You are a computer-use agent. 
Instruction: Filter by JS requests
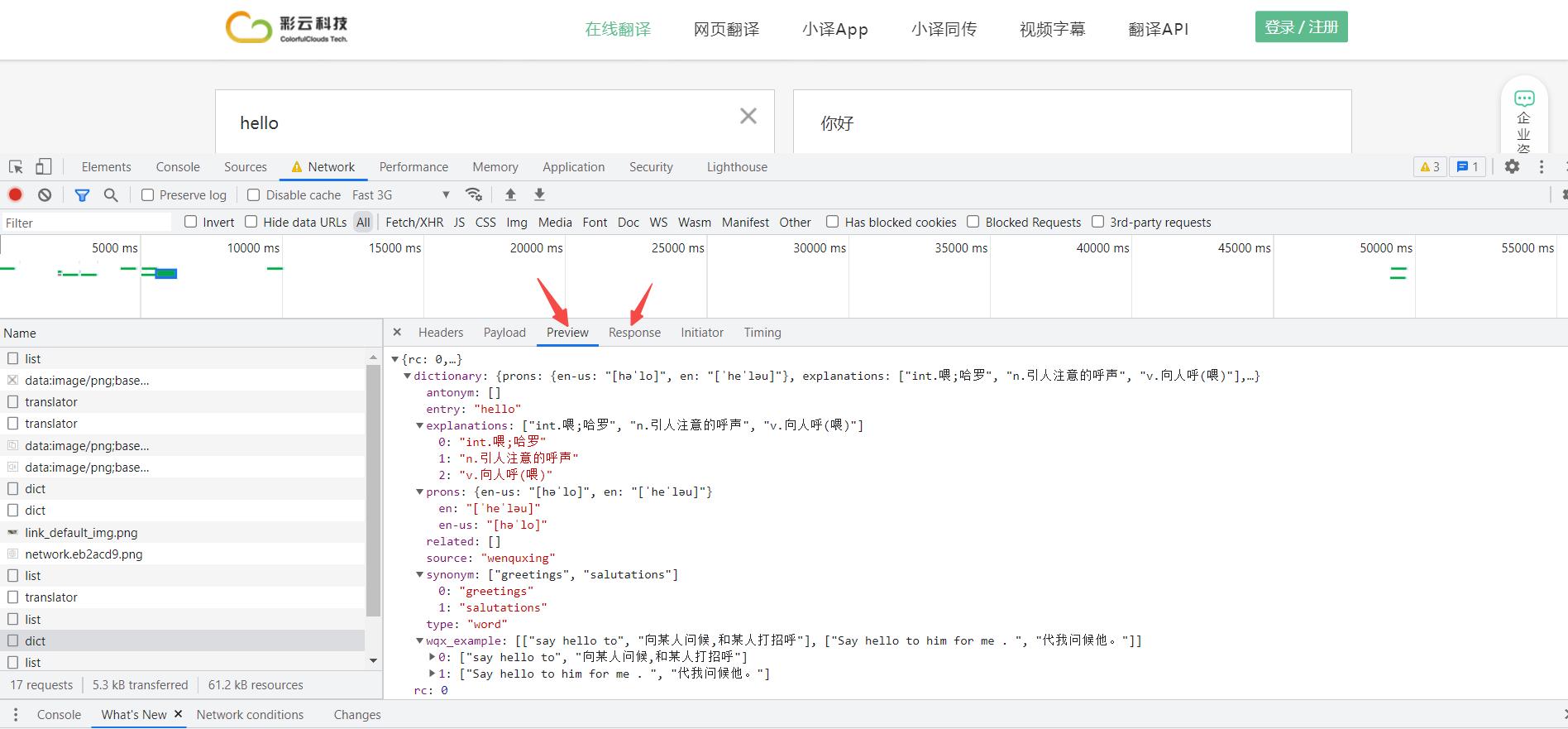coord(459,223)
